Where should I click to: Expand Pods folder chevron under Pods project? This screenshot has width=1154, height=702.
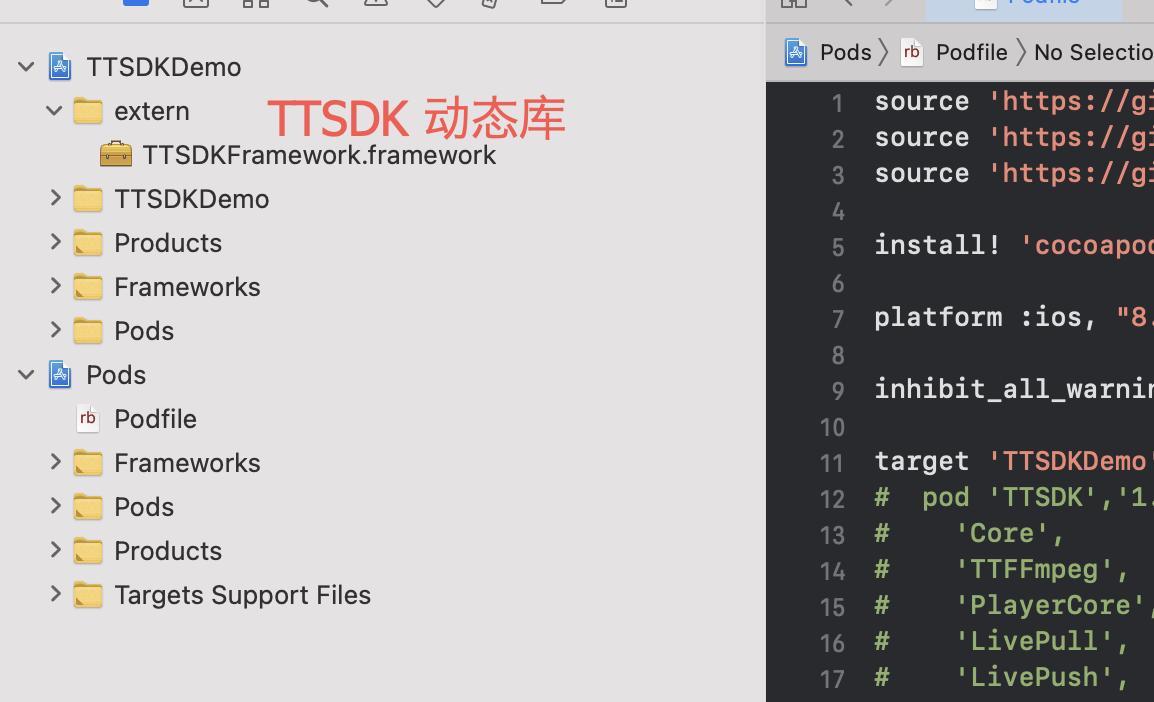[x=55, y=506]
